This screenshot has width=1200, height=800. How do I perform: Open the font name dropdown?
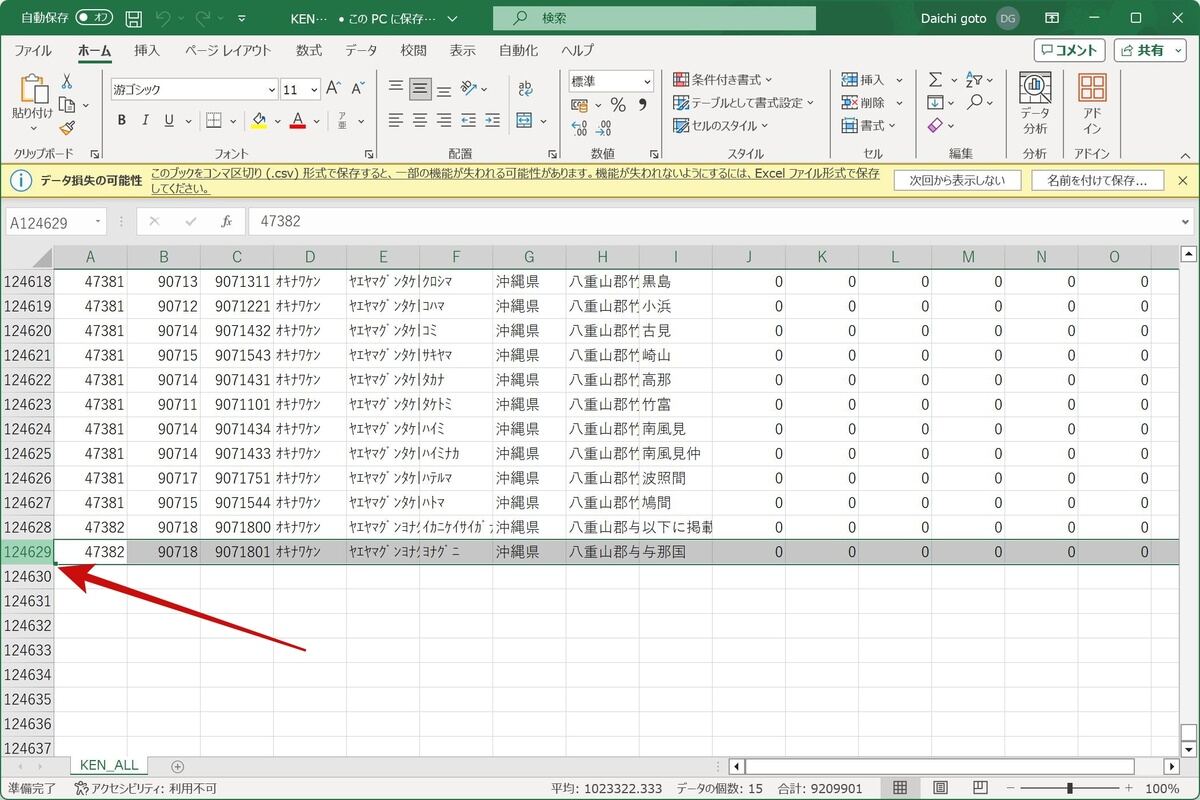271,89
